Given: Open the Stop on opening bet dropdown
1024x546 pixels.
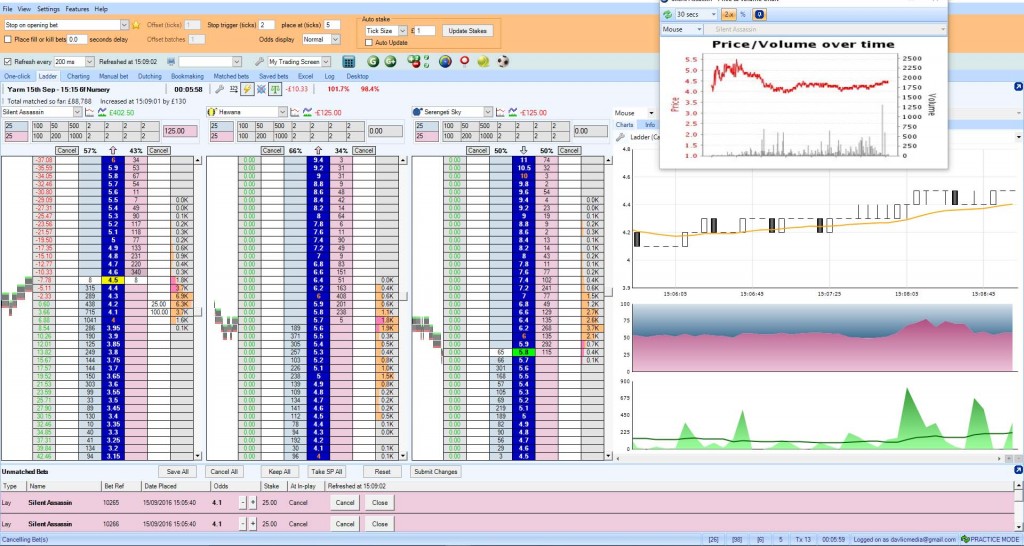Looking at the screenshot, I should click(x=124, y=25).
